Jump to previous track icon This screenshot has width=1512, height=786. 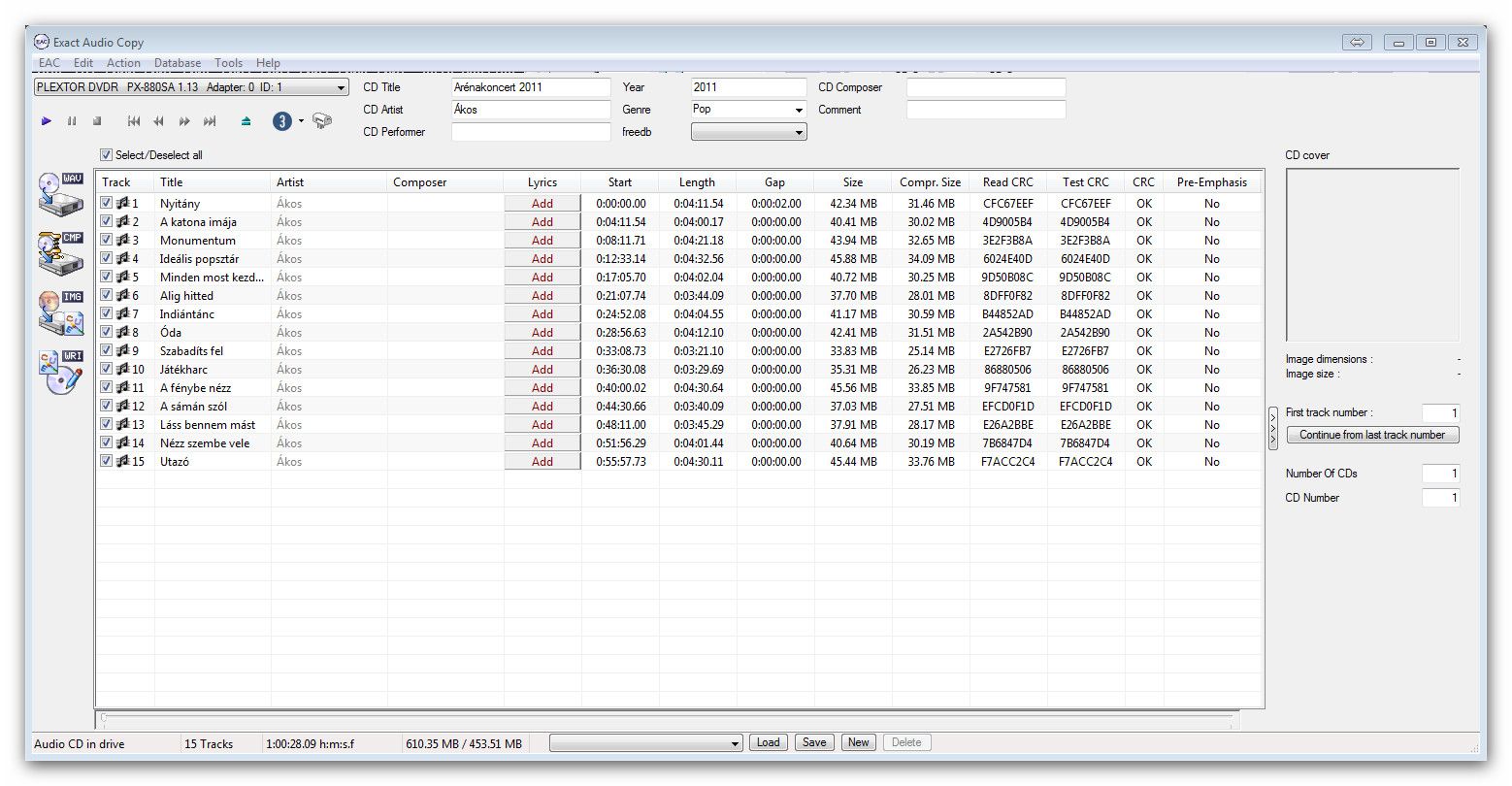pos(134,121)
